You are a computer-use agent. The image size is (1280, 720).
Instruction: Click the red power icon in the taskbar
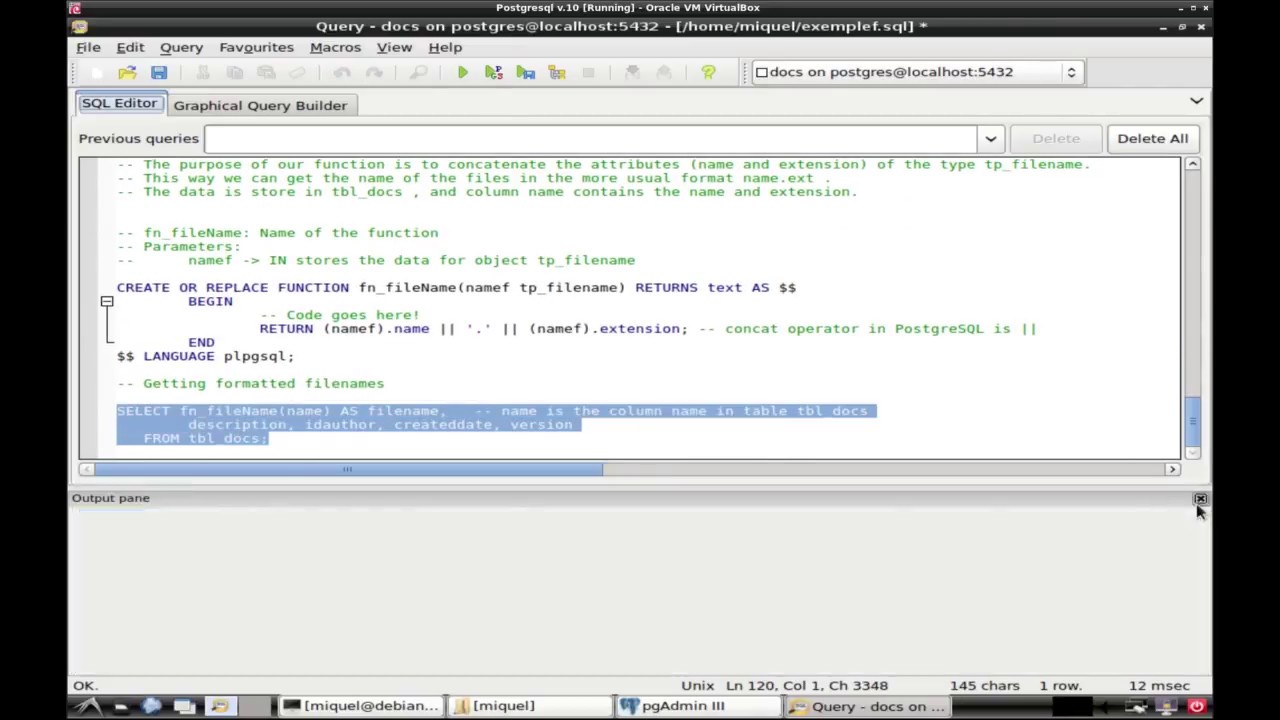[1196, 706]
